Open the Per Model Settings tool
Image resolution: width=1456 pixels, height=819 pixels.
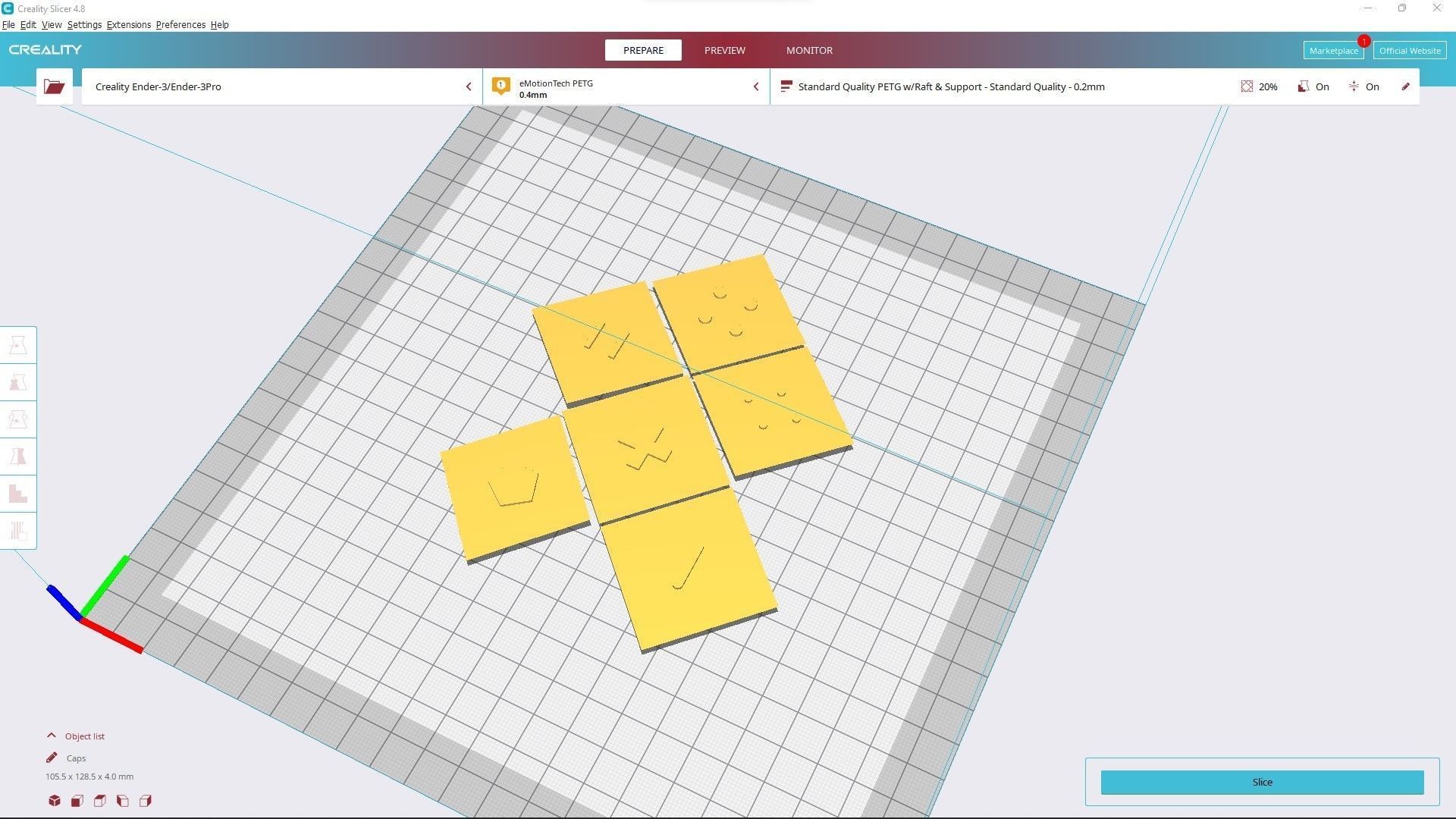click(18, 494)
